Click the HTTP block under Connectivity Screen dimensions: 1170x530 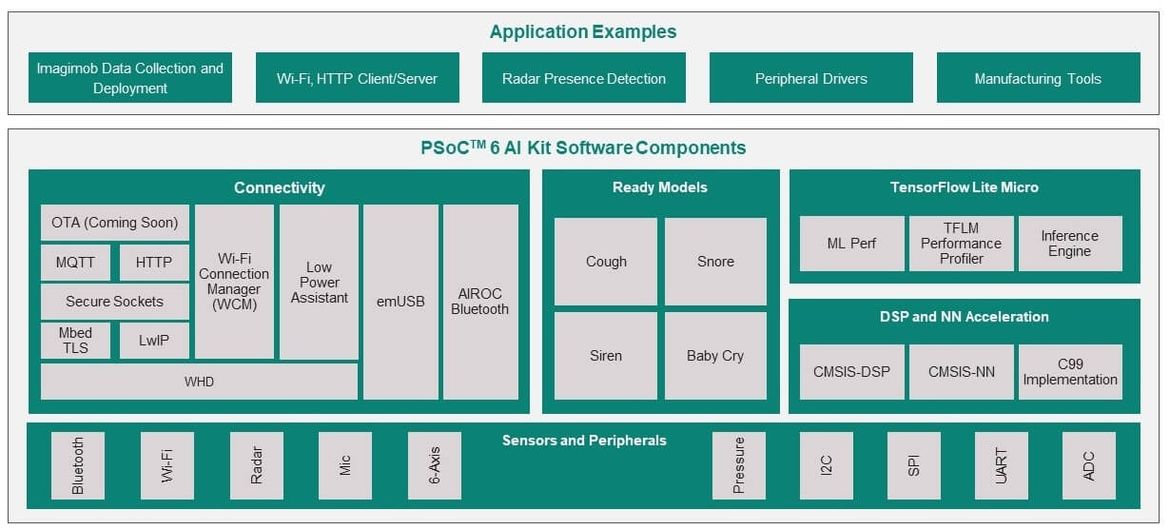(154, 263)
